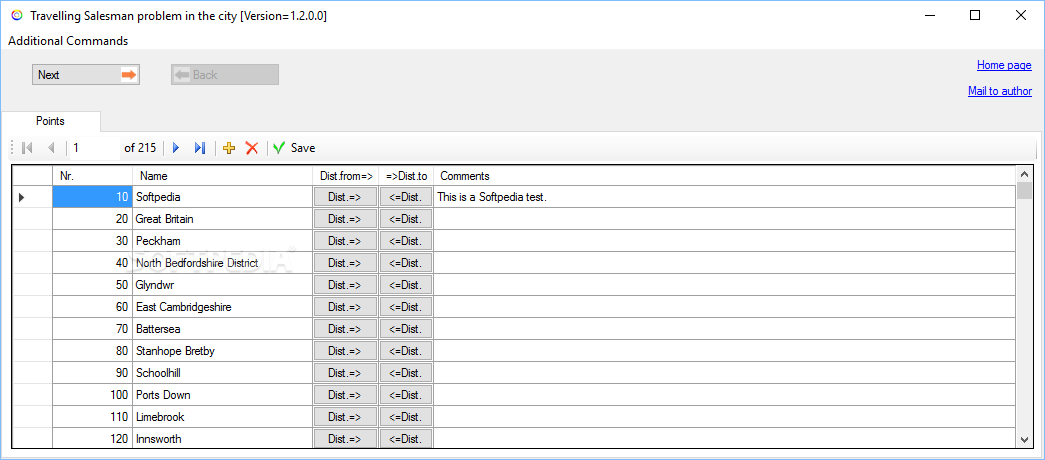
Task: Delete the point with the red X
Action: click(x=252, y=148)
